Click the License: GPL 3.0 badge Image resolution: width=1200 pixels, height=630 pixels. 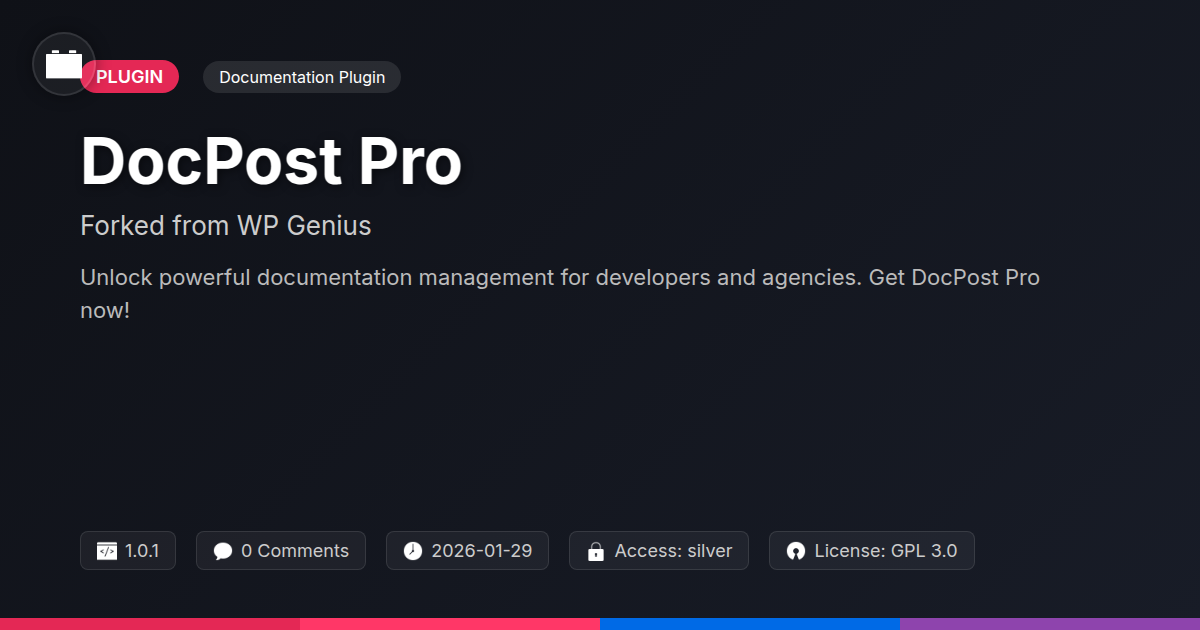tap(872, 551)
